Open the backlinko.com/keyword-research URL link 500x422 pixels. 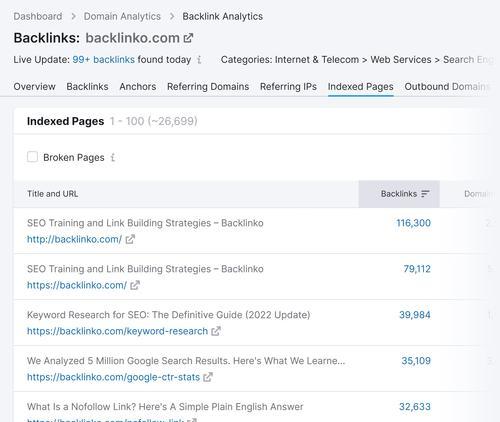[x=117, y=331]
